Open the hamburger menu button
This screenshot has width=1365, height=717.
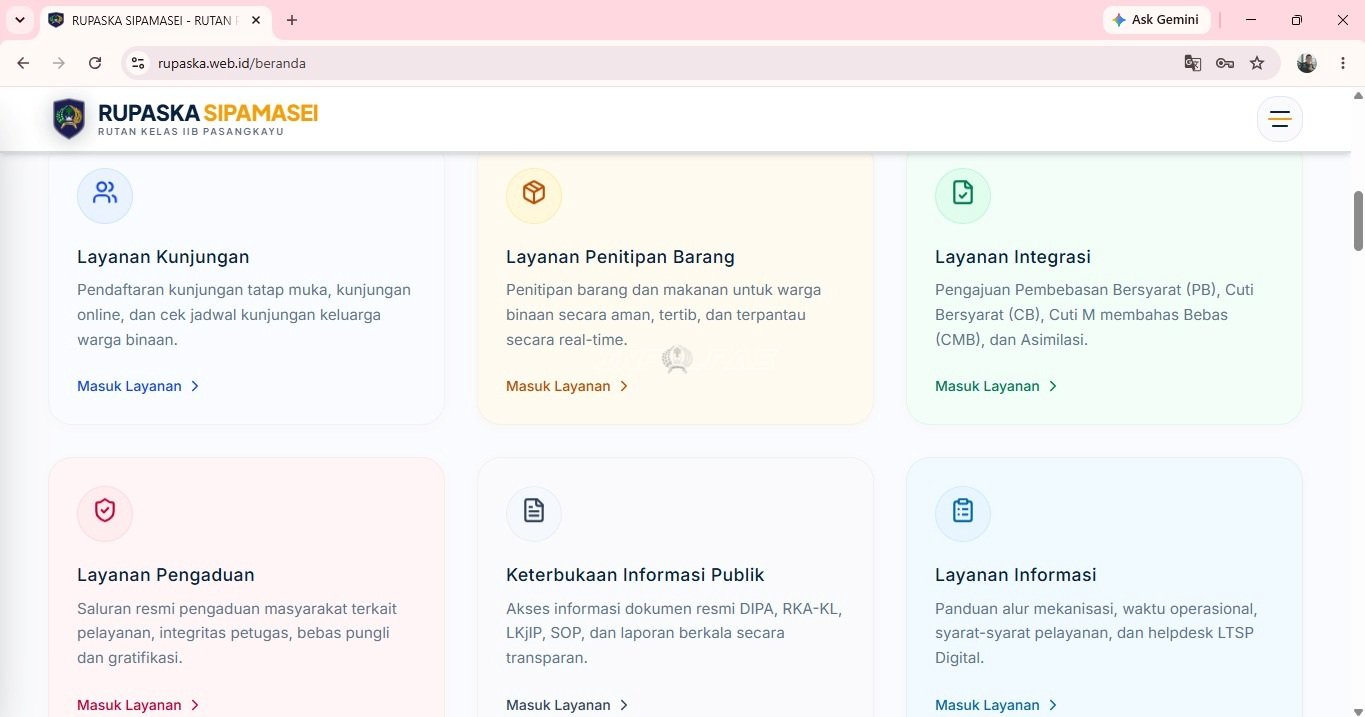(1279, 120)
